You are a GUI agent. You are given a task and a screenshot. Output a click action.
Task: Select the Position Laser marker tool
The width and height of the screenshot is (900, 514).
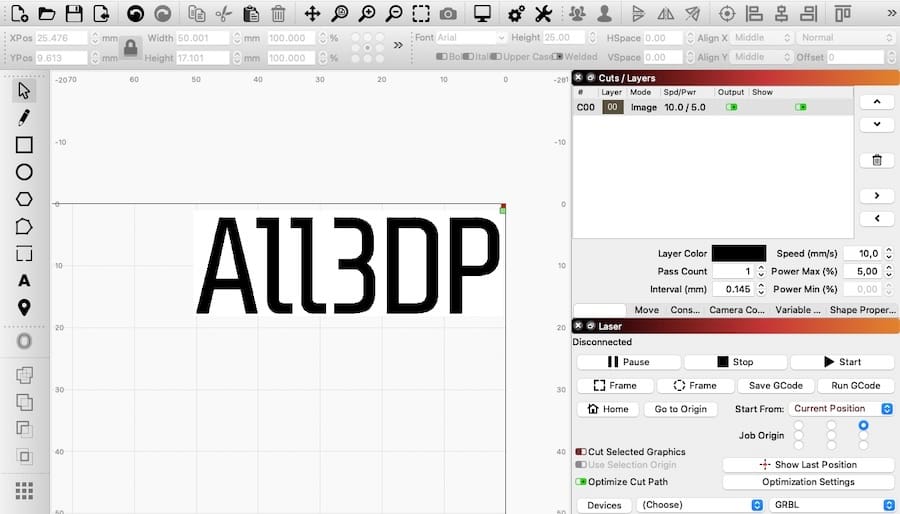(24, 307)
